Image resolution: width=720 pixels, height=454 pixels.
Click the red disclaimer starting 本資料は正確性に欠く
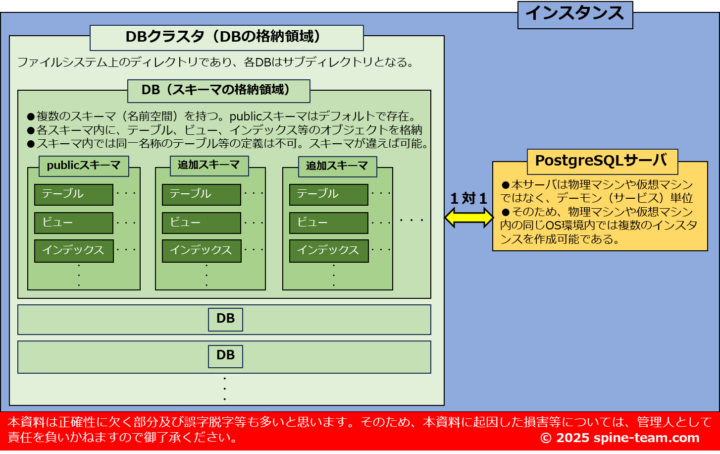pyautogui.click(x=358, y=430)
